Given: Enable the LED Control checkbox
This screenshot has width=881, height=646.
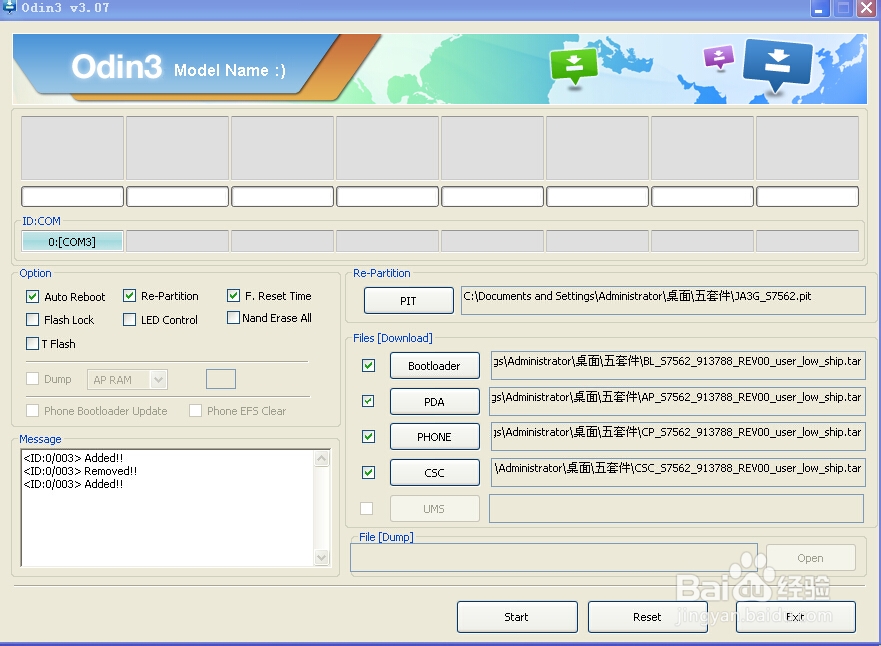Looking at the screenshot, I should click(x=129, y=320).
